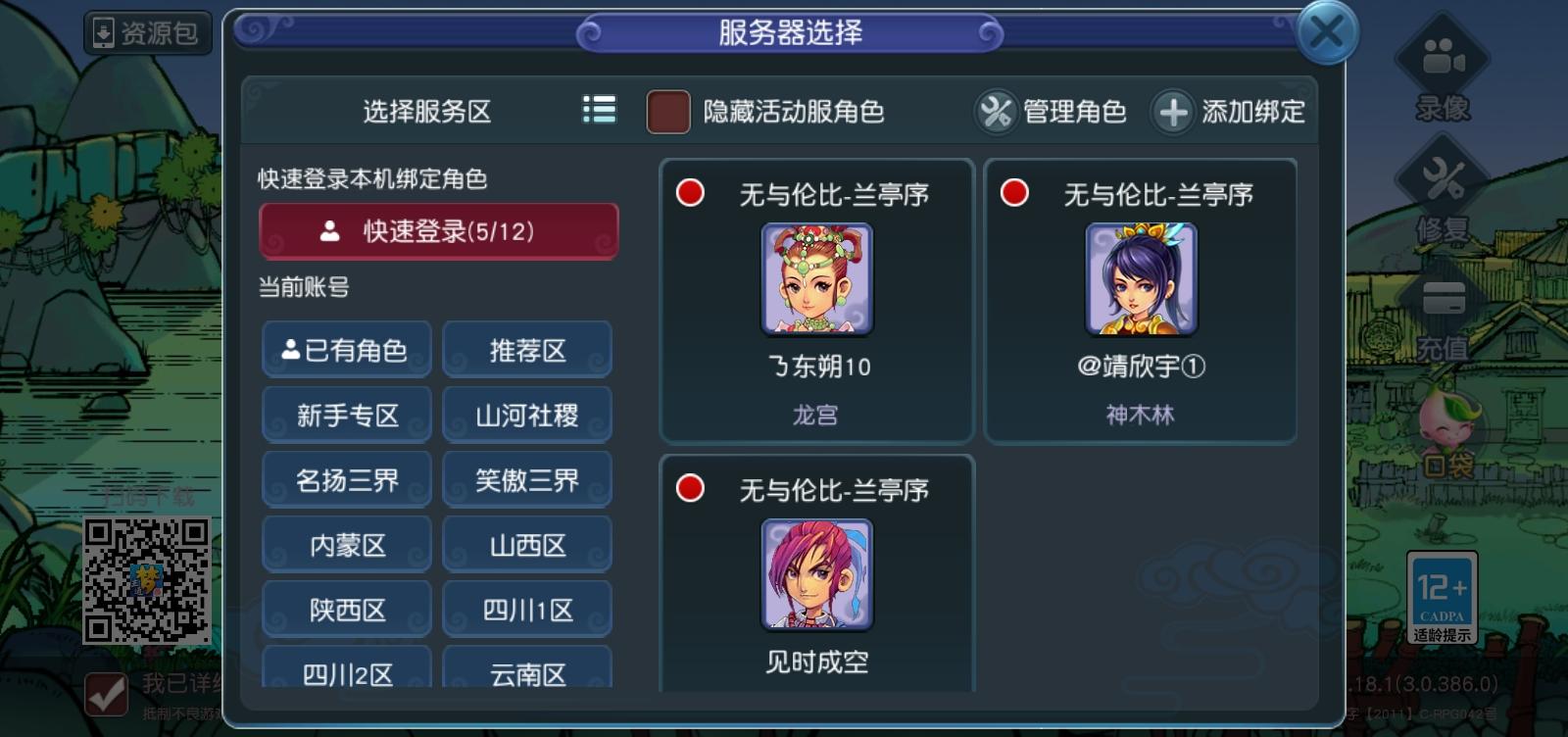Click the 添加绑定 plus icon

coord(1172,112)
